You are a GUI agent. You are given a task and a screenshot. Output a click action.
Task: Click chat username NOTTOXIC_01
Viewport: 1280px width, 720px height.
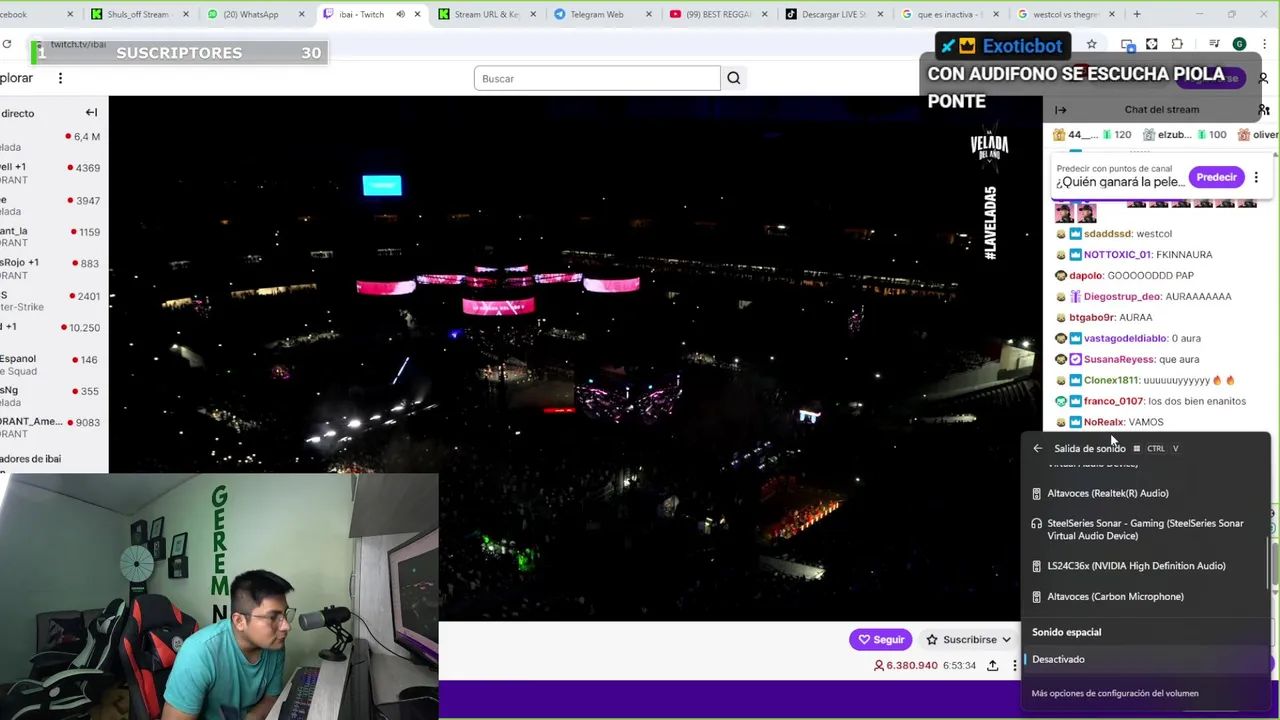[1117, 255]
